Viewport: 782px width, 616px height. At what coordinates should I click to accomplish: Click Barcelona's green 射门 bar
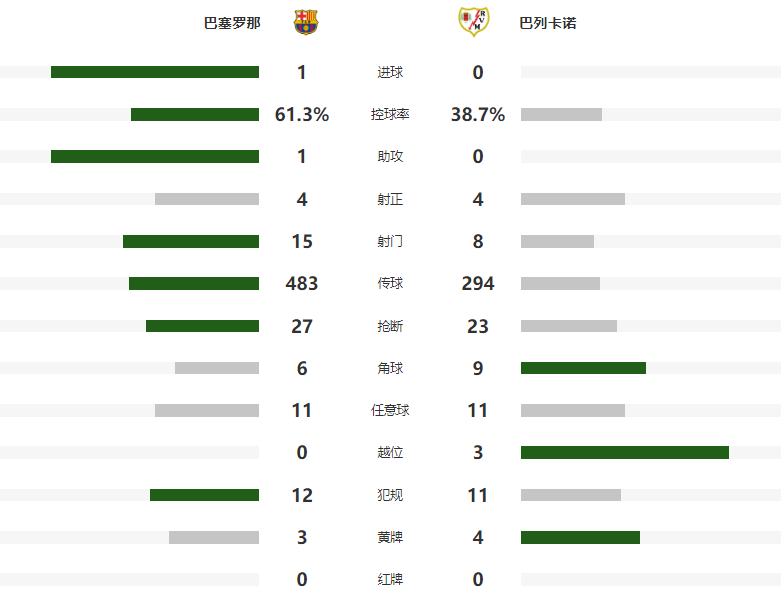coord(191,241)
